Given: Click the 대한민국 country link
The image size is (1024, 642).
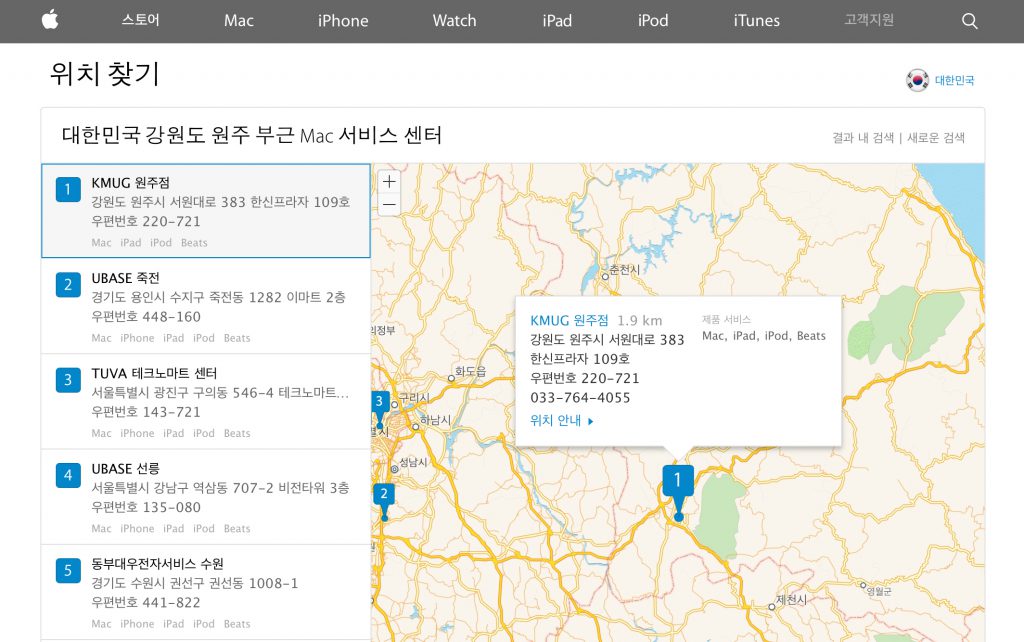Looking at the screenshot, I should (953, 81).
